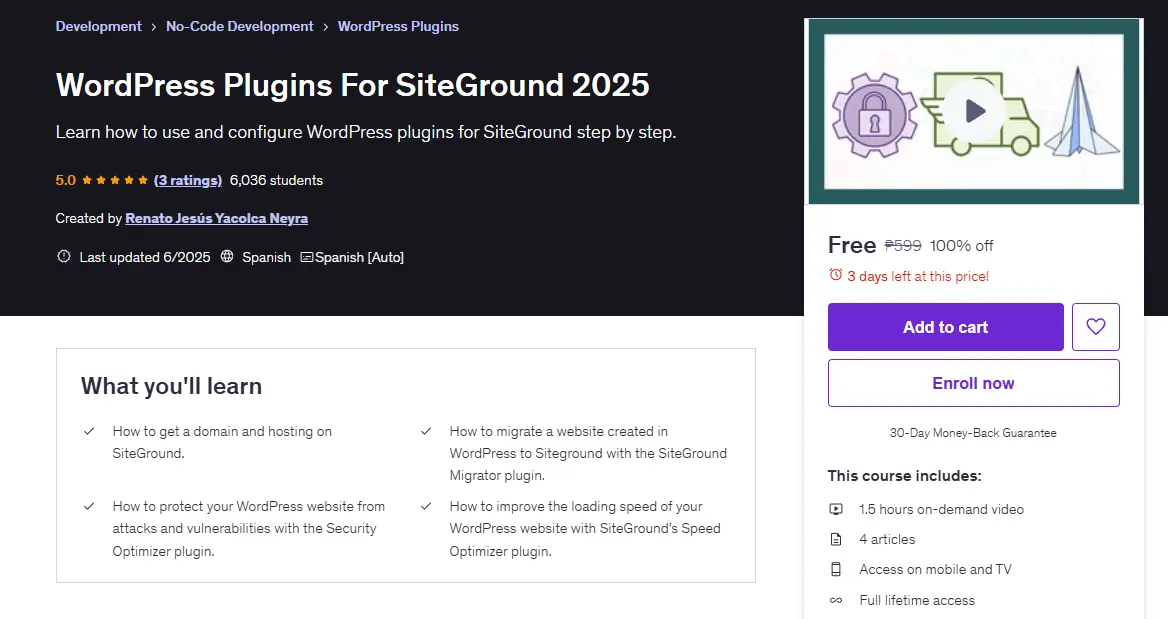Click the SiteGround Migrator plugin learning item
Viewport: 1168px width, 619px height.
coord(588,453)
